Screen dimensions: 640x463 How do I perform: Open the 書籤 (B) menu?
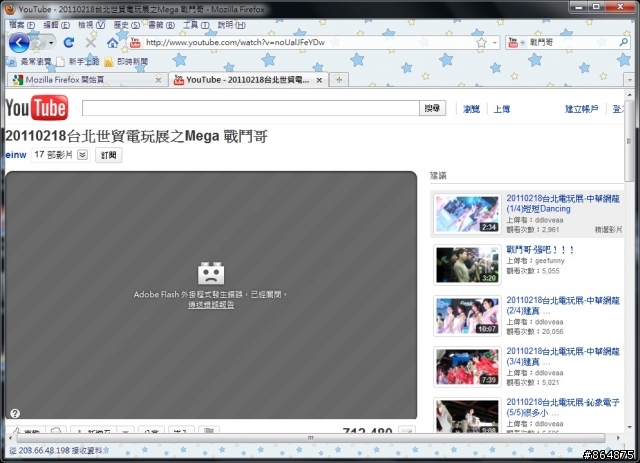point(161,25)
